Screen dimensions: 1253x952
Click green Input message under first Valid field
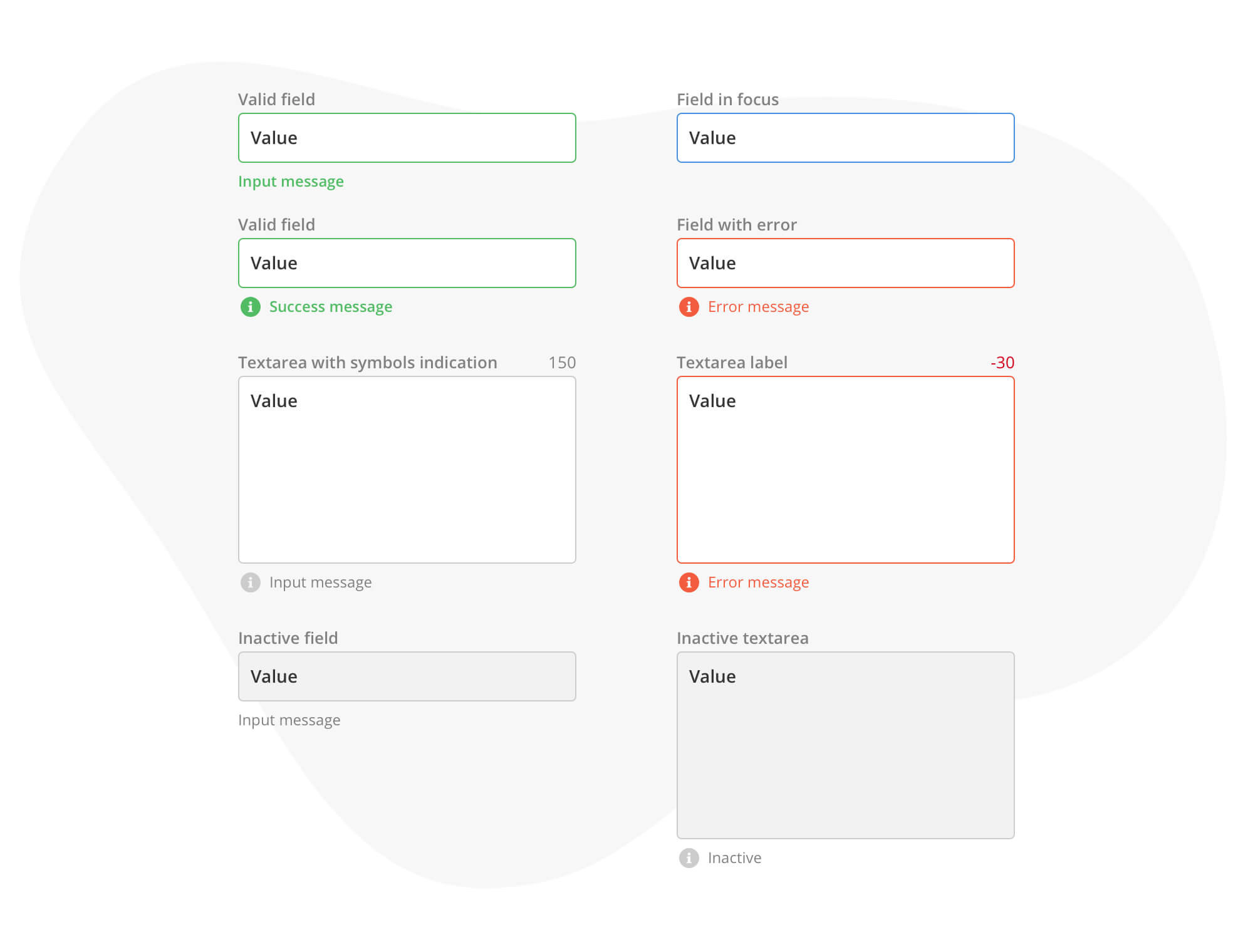tap(291, 182)
